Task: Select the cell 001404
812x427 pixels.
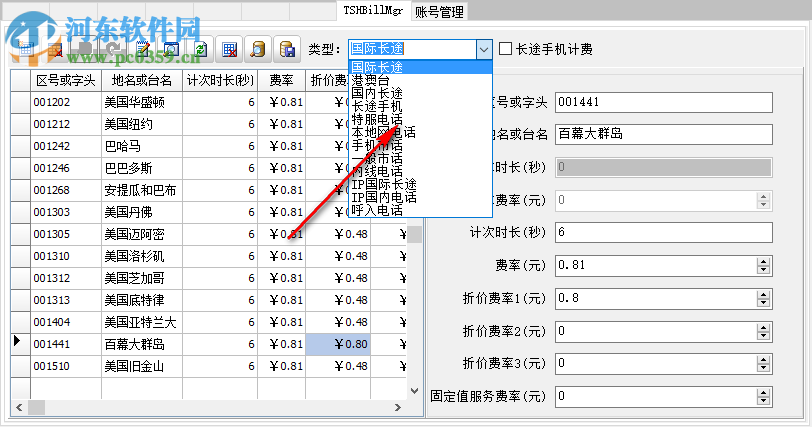Action: click(66, 322)
